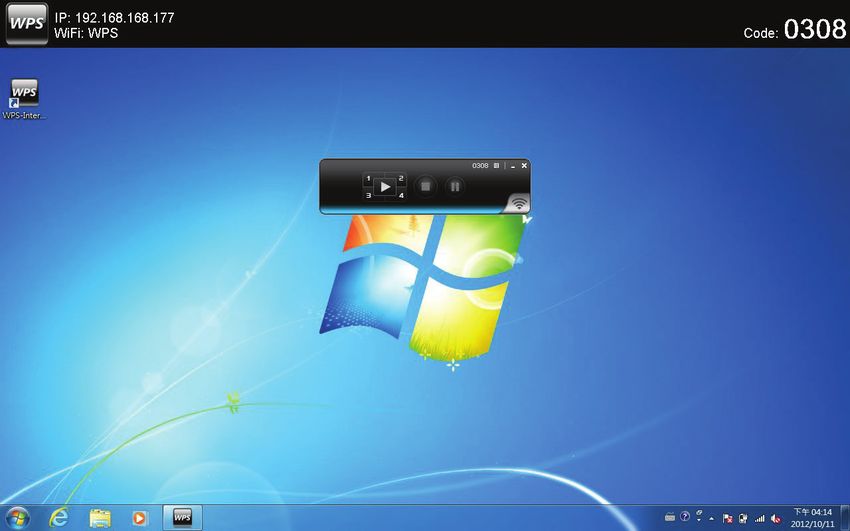Image resolution: width=850 pixels, height=531 pixels.
Task: Close the WPS control widget
Action: coord(524,166)
